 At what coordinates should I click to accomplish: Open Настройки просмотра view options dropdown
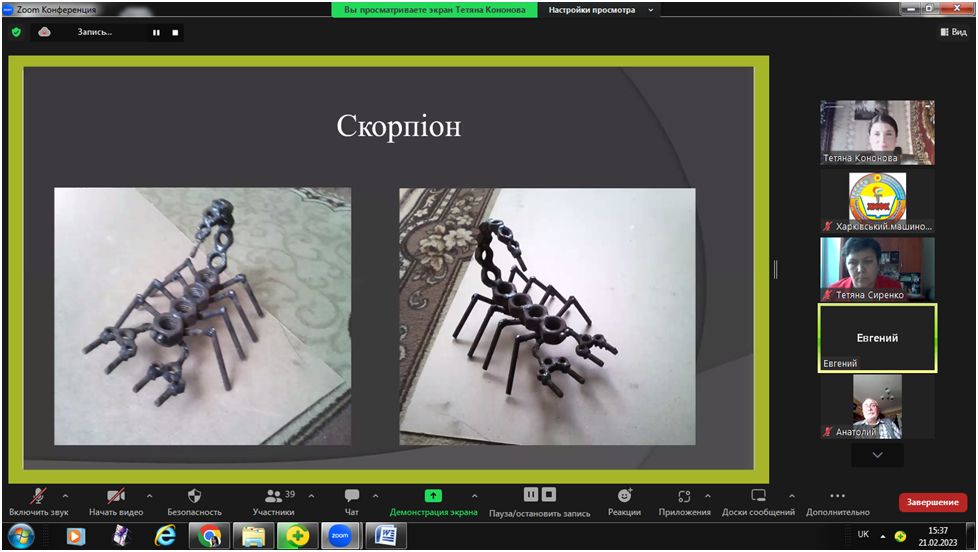click(x=601, y=10)
